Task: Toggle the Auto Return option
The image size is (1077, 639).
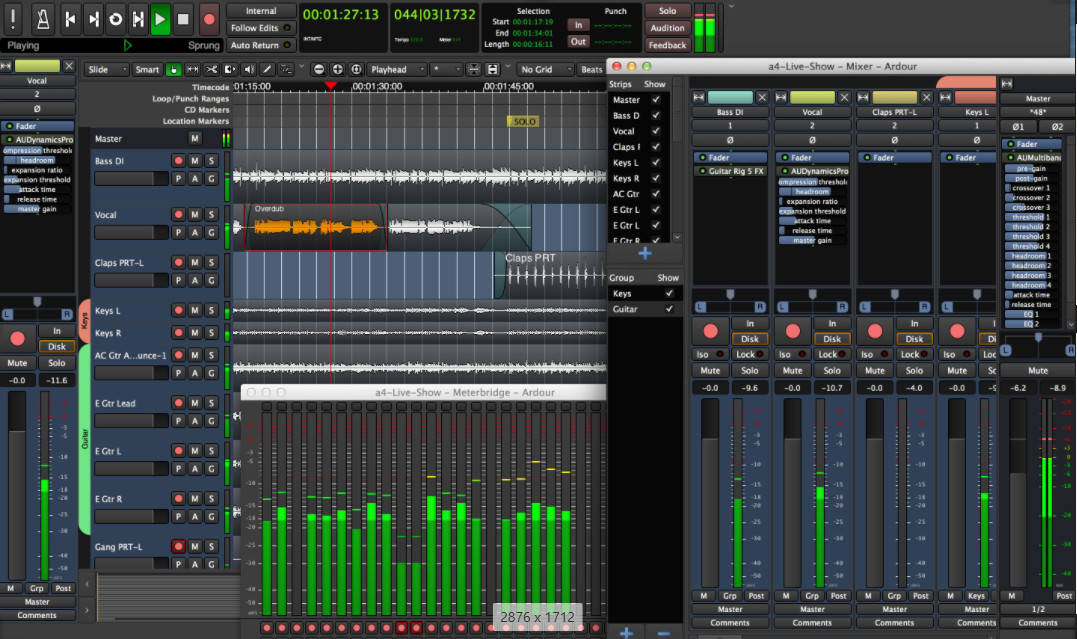Action: pos(261,45)
